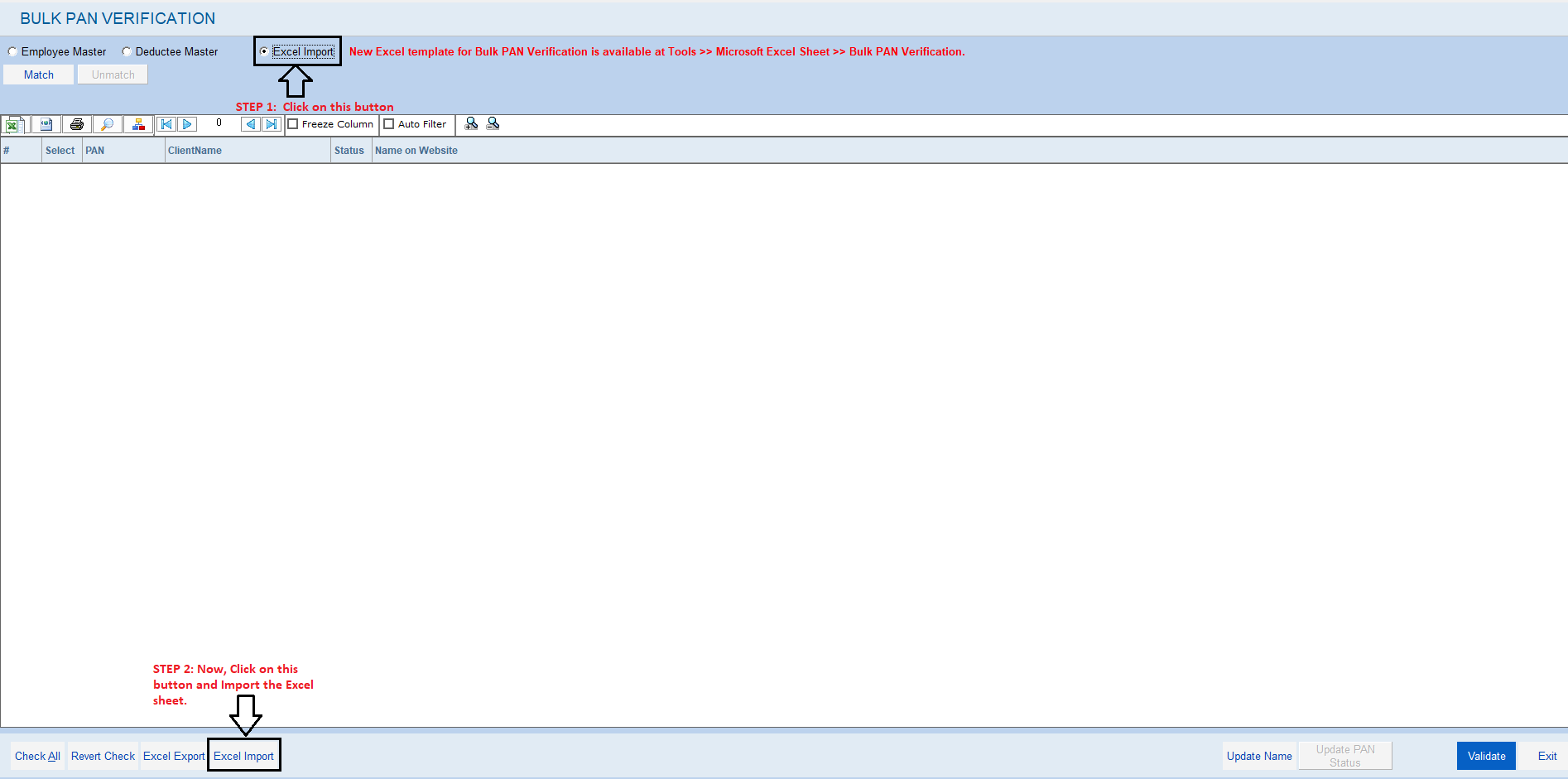Click the record number field showing 0
1568x779 pixels.
(219, 123)
